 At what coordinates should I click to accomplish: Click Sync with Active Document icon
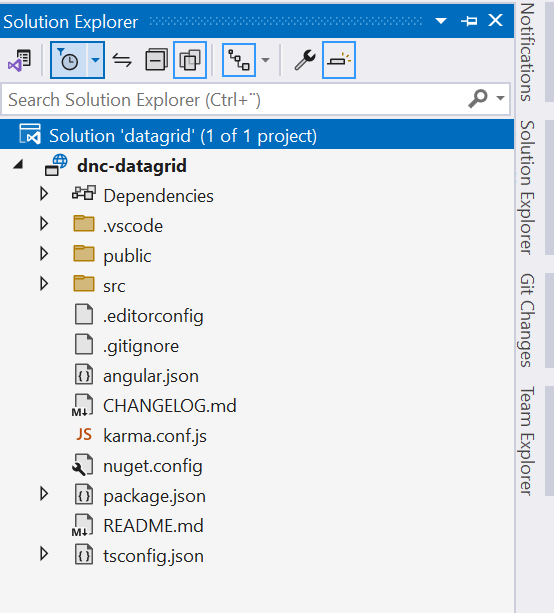pyautogui.click(x=122, y=60)
